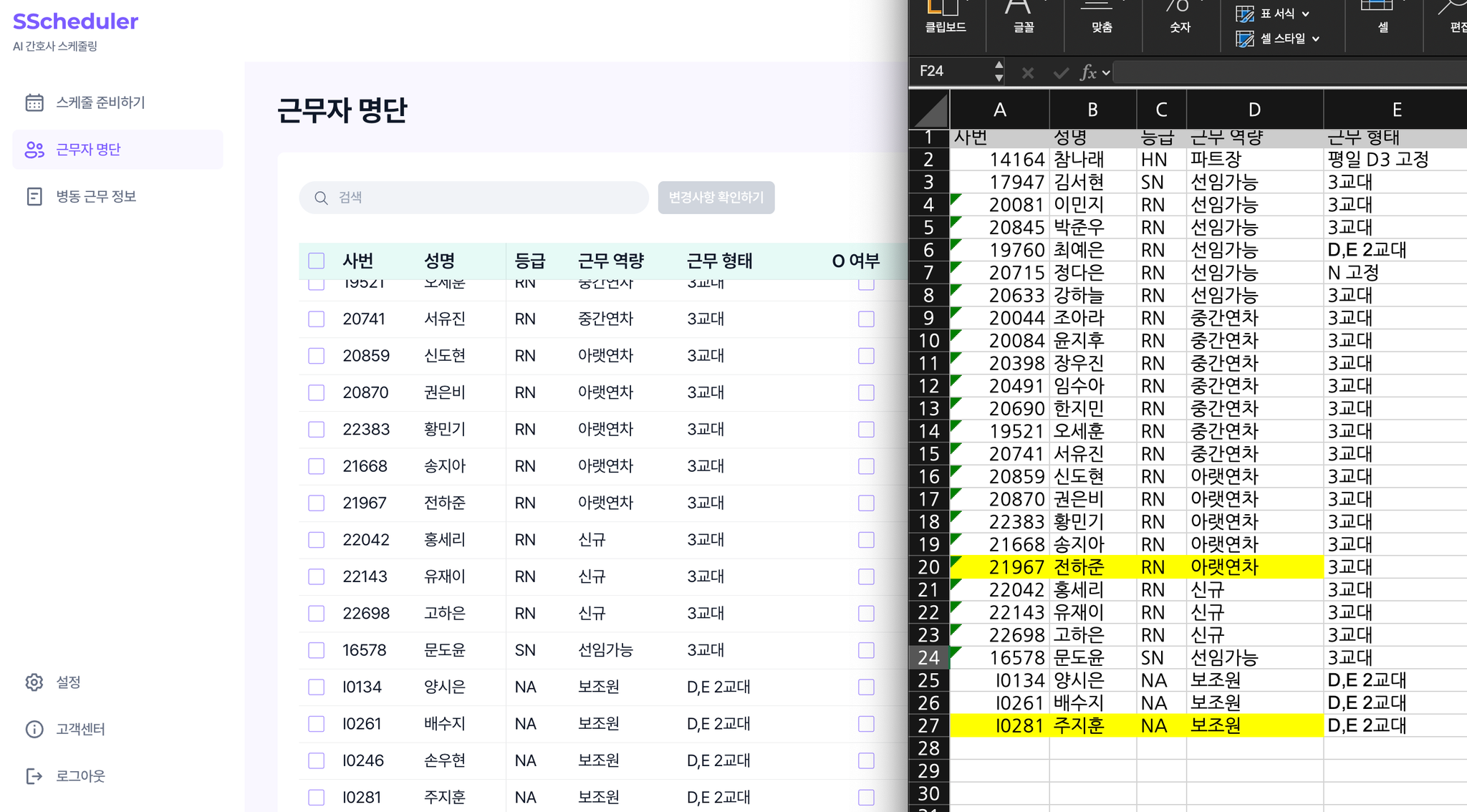Select row checkbox for 권은비
Viewport: 1467px width, 812px height.
(316, 393)
